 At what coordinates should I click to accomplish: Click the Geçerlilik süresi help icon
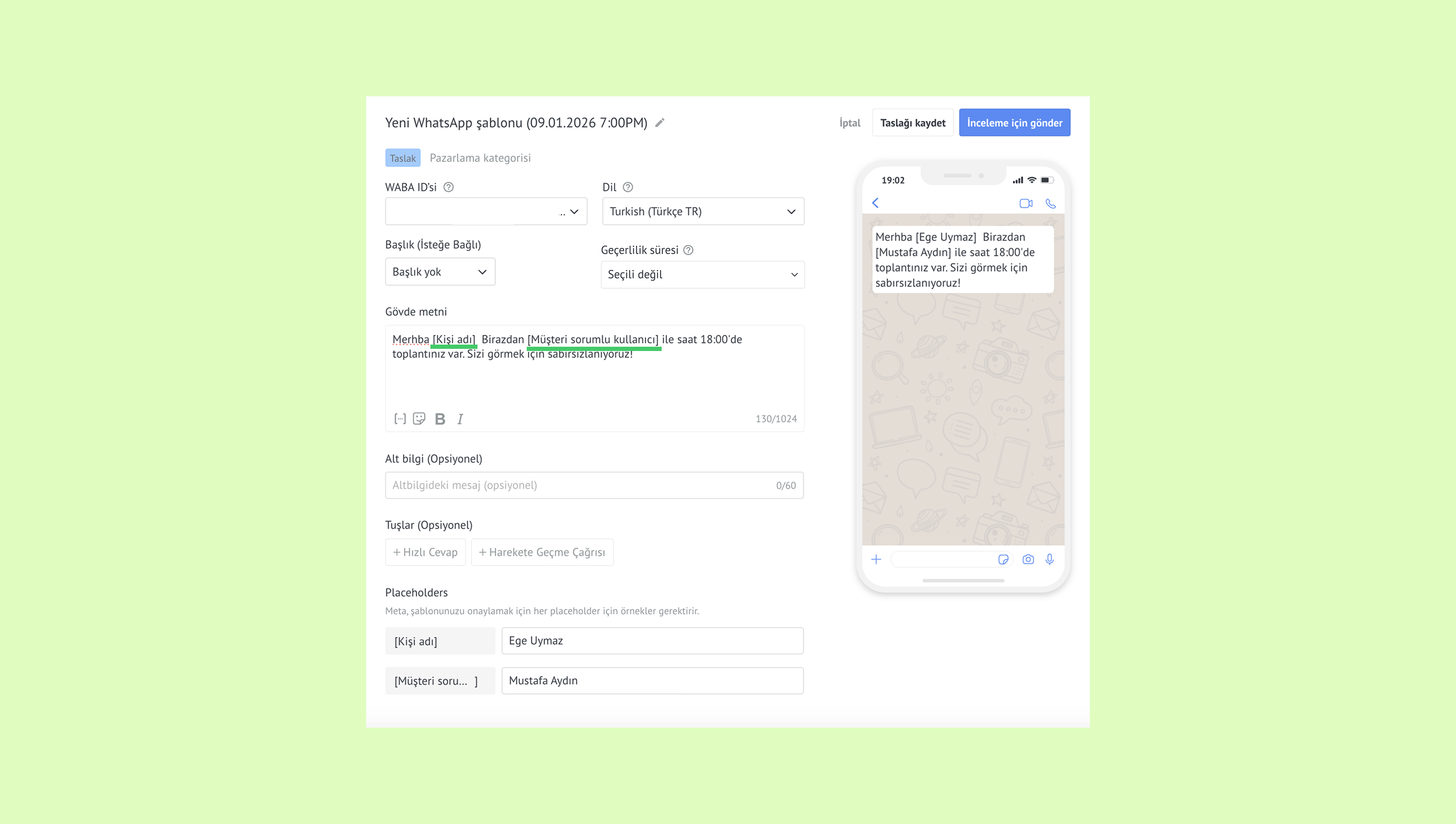coord(688,250)
